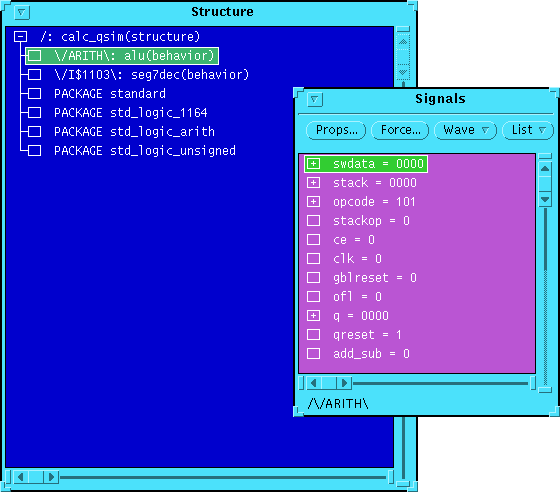Click the box beside ofl signal

coord(314,296)
